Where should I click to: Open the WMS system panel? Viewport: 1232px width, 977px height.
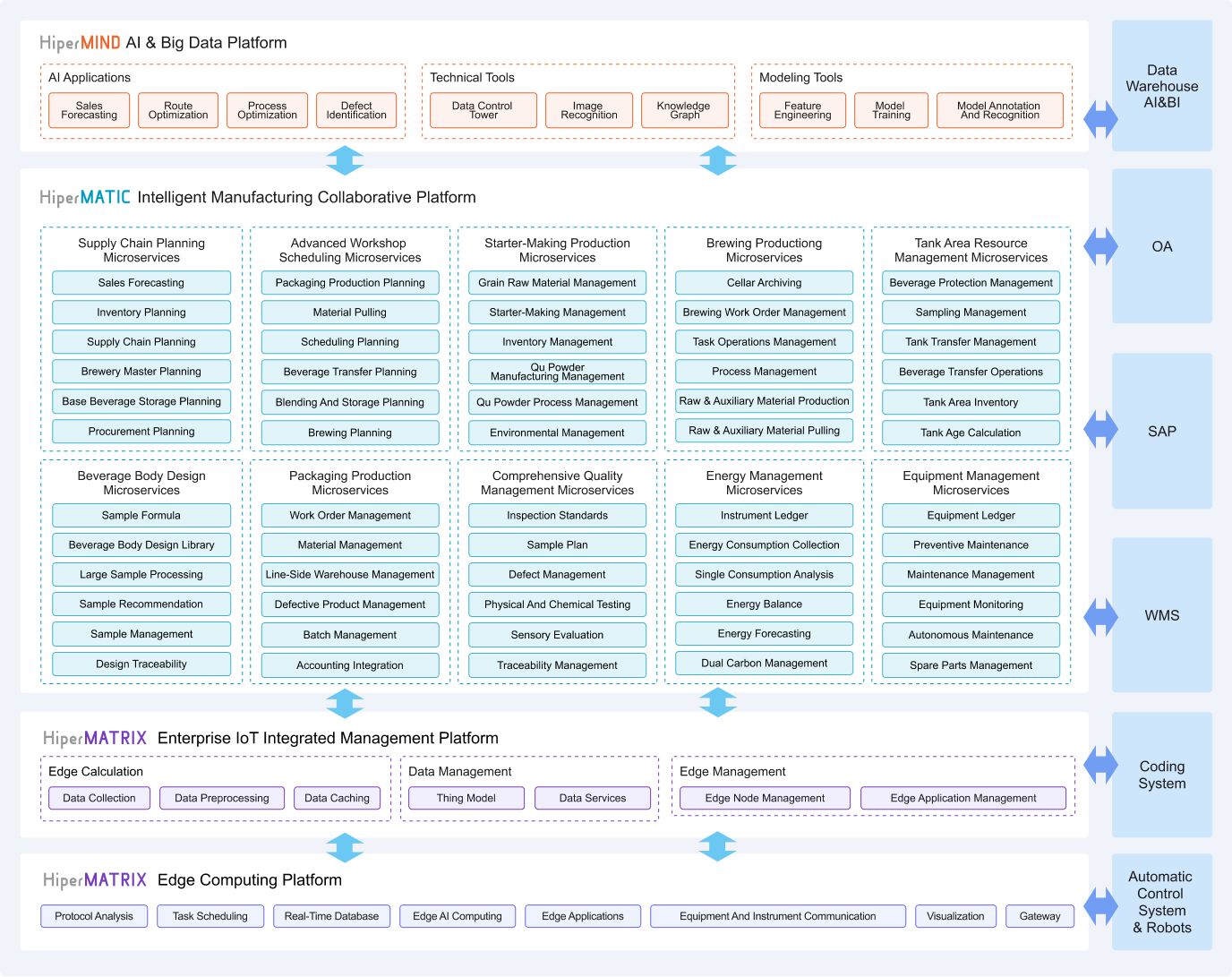[1162, 615]
